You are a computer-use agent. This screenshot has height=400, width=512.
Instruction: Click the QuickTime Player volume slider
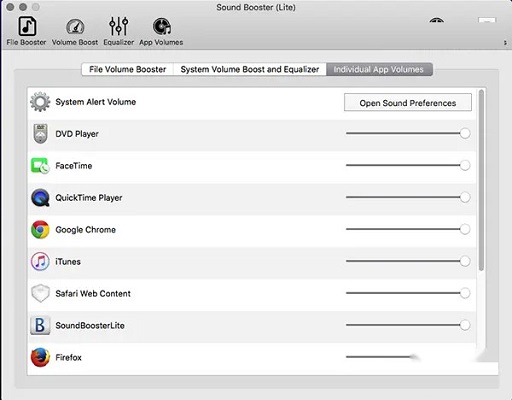408,197
